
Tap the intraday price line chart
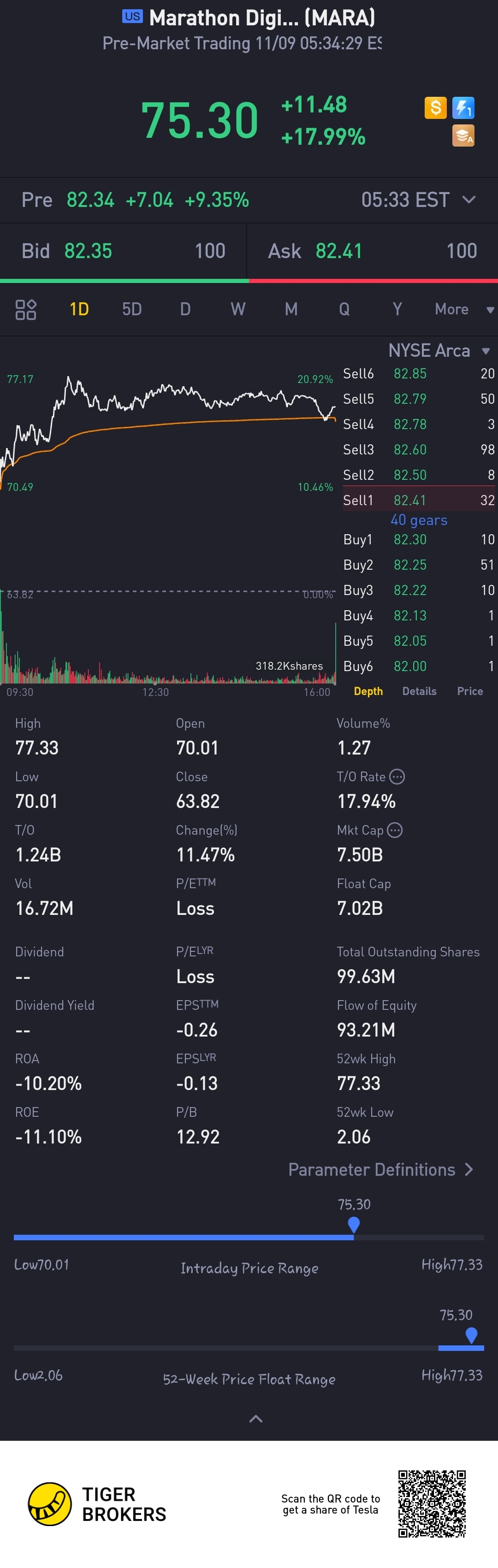coord(167,432)
